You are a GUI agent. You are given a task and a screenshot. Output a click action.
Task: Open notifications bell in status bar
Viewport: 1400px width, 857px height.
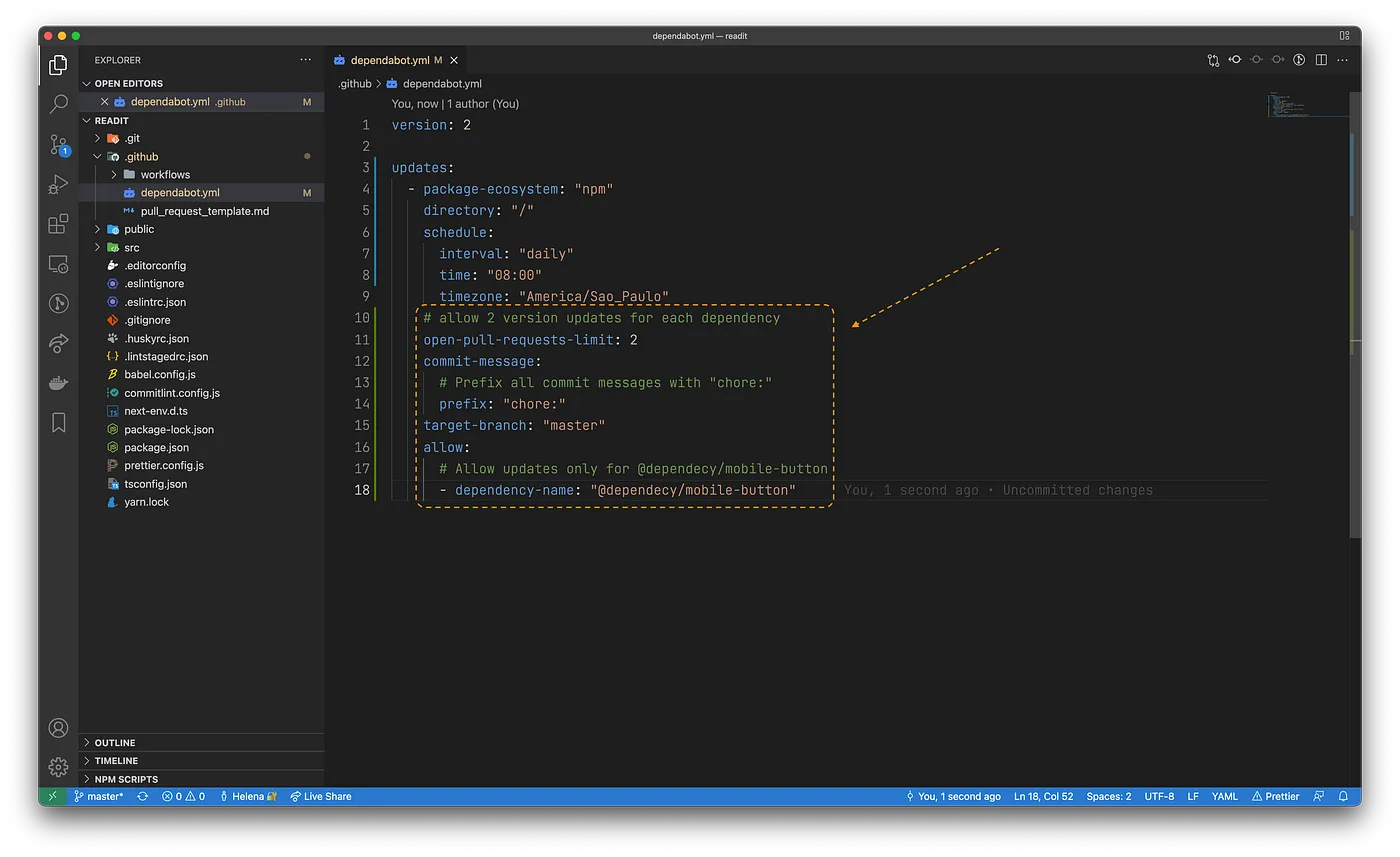click(x=1343, y=796)
